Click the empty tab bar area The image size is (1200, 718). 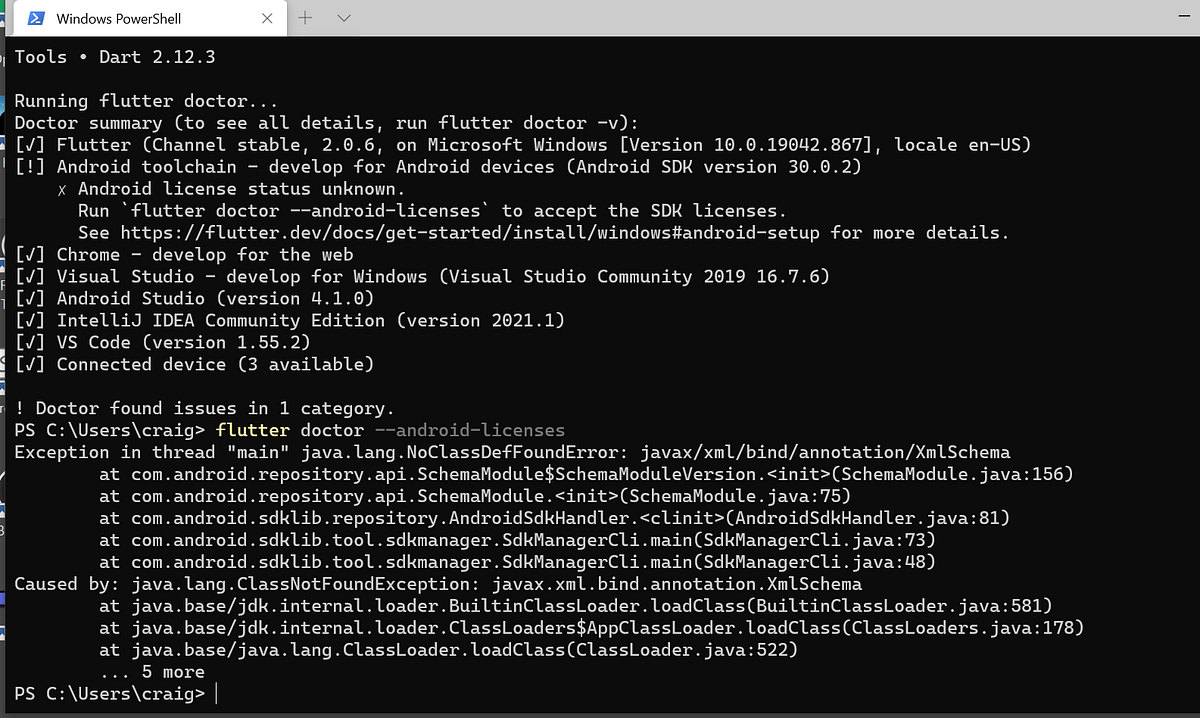(700, 17)
